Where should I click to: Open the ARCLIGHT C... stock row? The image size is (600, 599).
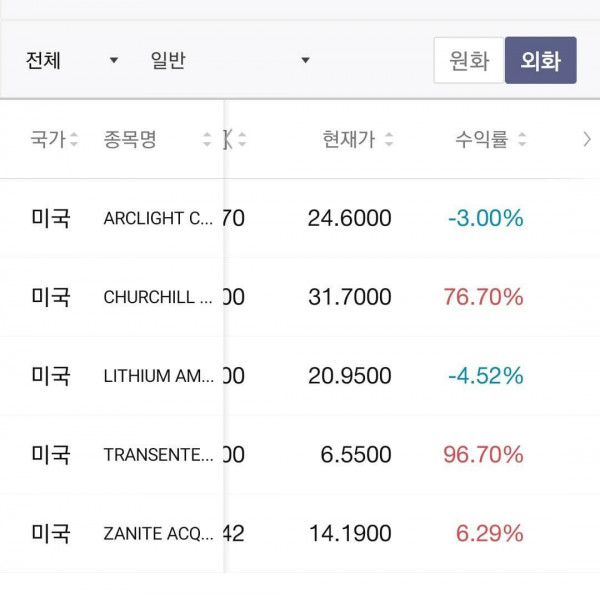300,218
